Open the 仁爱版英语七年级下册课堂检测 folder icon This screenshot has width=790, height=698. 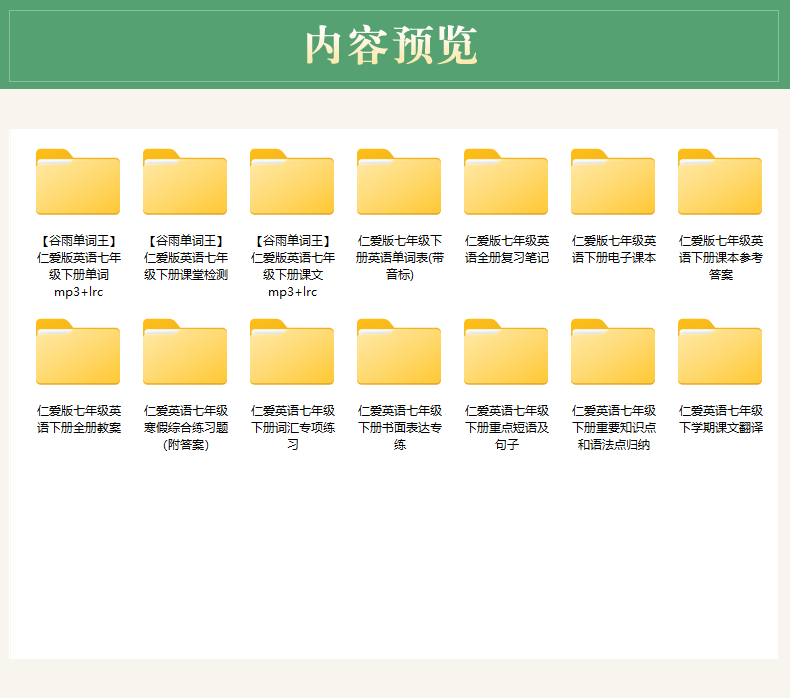click(185, 182)
